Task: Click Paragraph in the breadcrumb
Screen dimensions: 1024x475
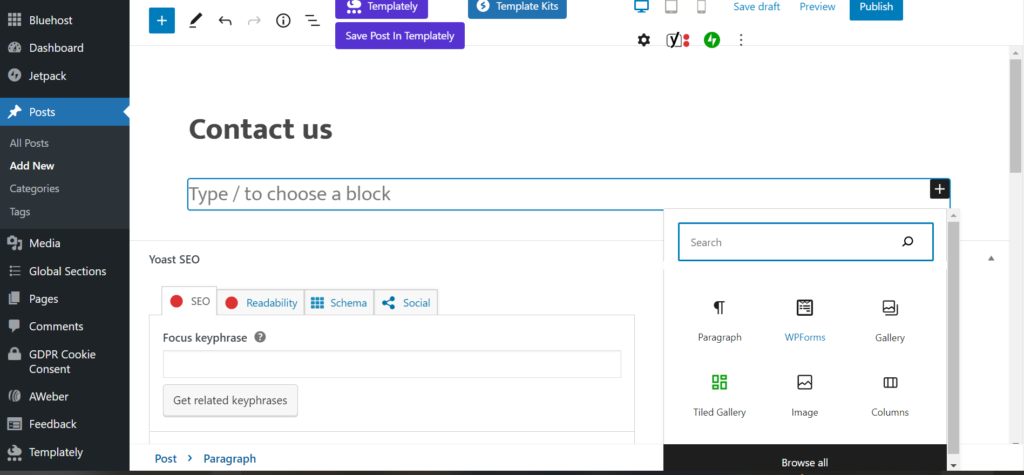Action: tap(230, 459)
